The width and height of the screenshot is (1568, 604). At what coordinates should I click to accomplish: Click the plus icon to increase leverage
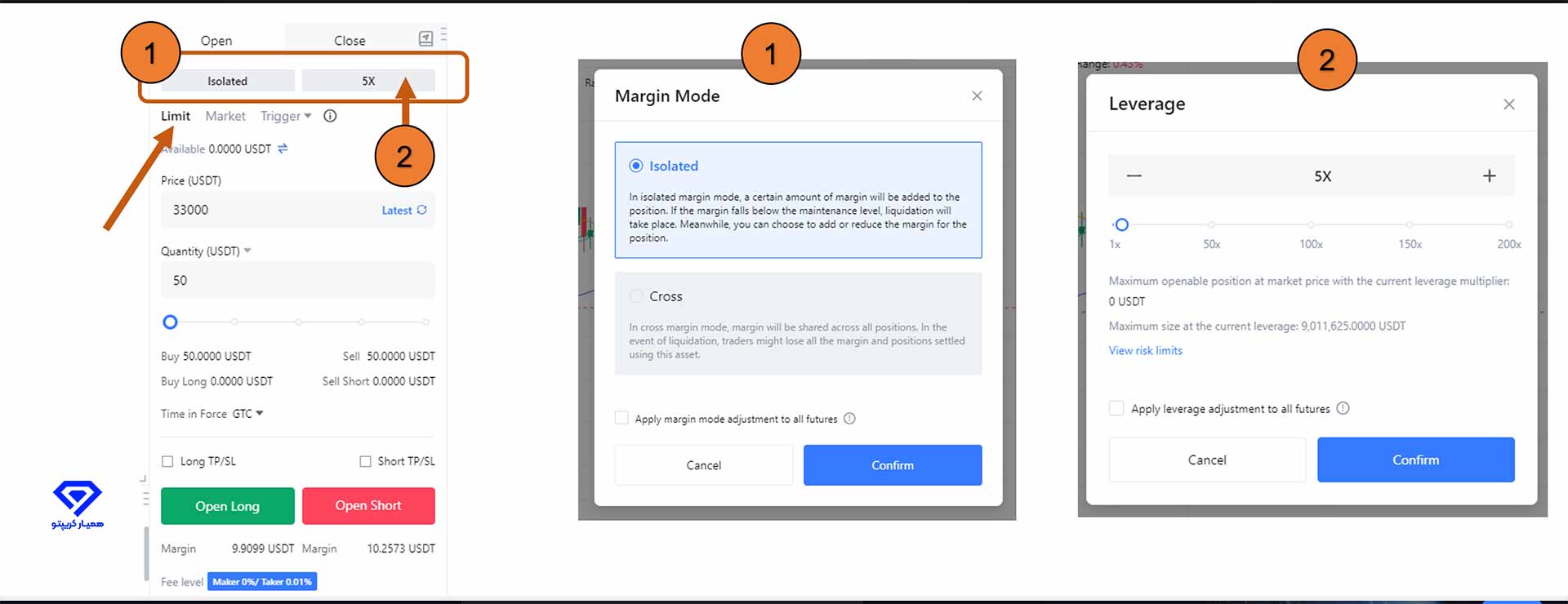[x=1489, y=176]
